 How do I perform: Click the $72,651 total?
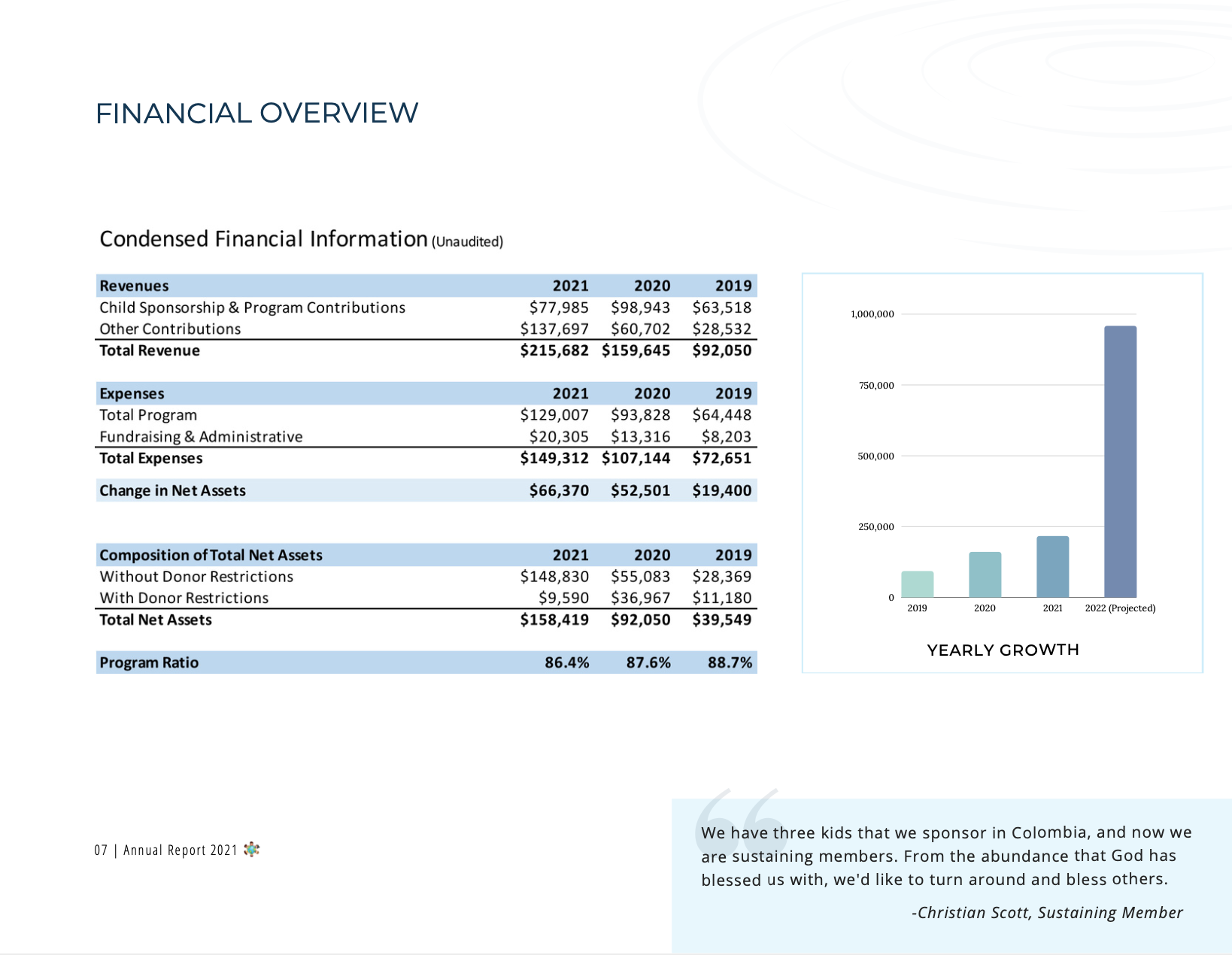pyautogui.click(x=722, y=458)
